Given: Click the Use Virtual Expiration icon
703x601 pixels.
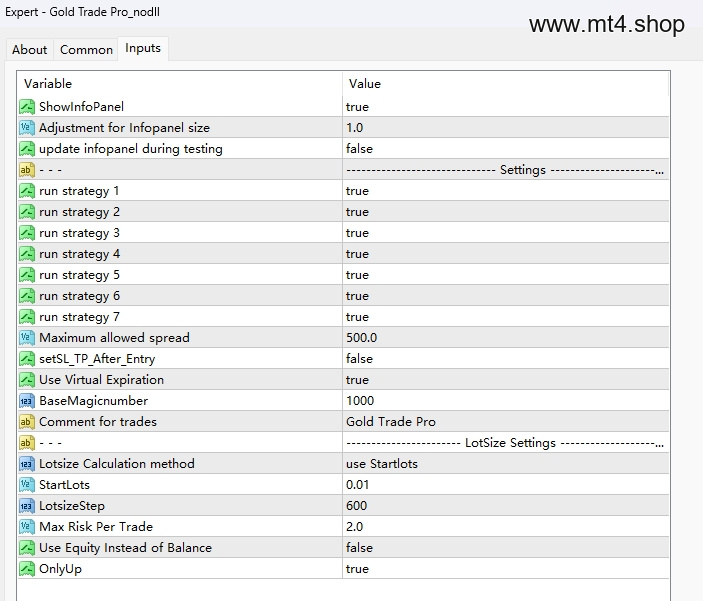Looking at the screenshot, I should point(27,380).
